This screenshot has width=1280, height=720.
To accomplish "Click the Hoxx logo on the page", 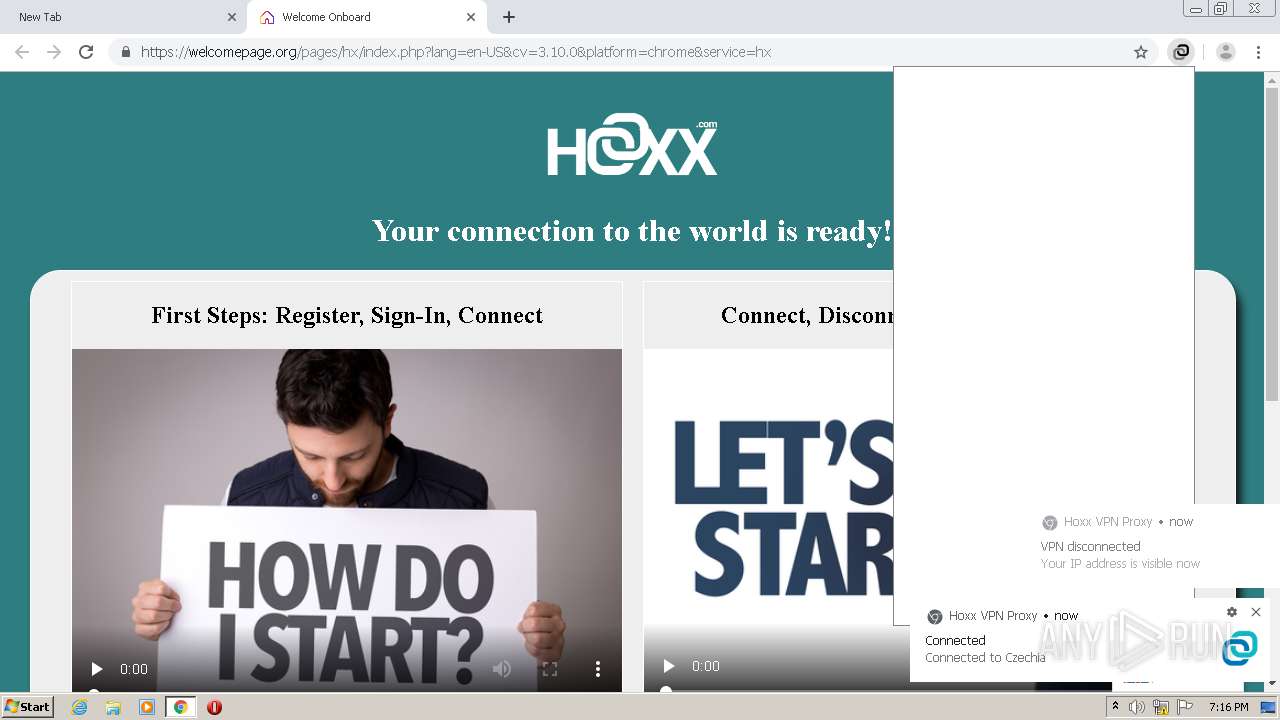I will (632, 145).
